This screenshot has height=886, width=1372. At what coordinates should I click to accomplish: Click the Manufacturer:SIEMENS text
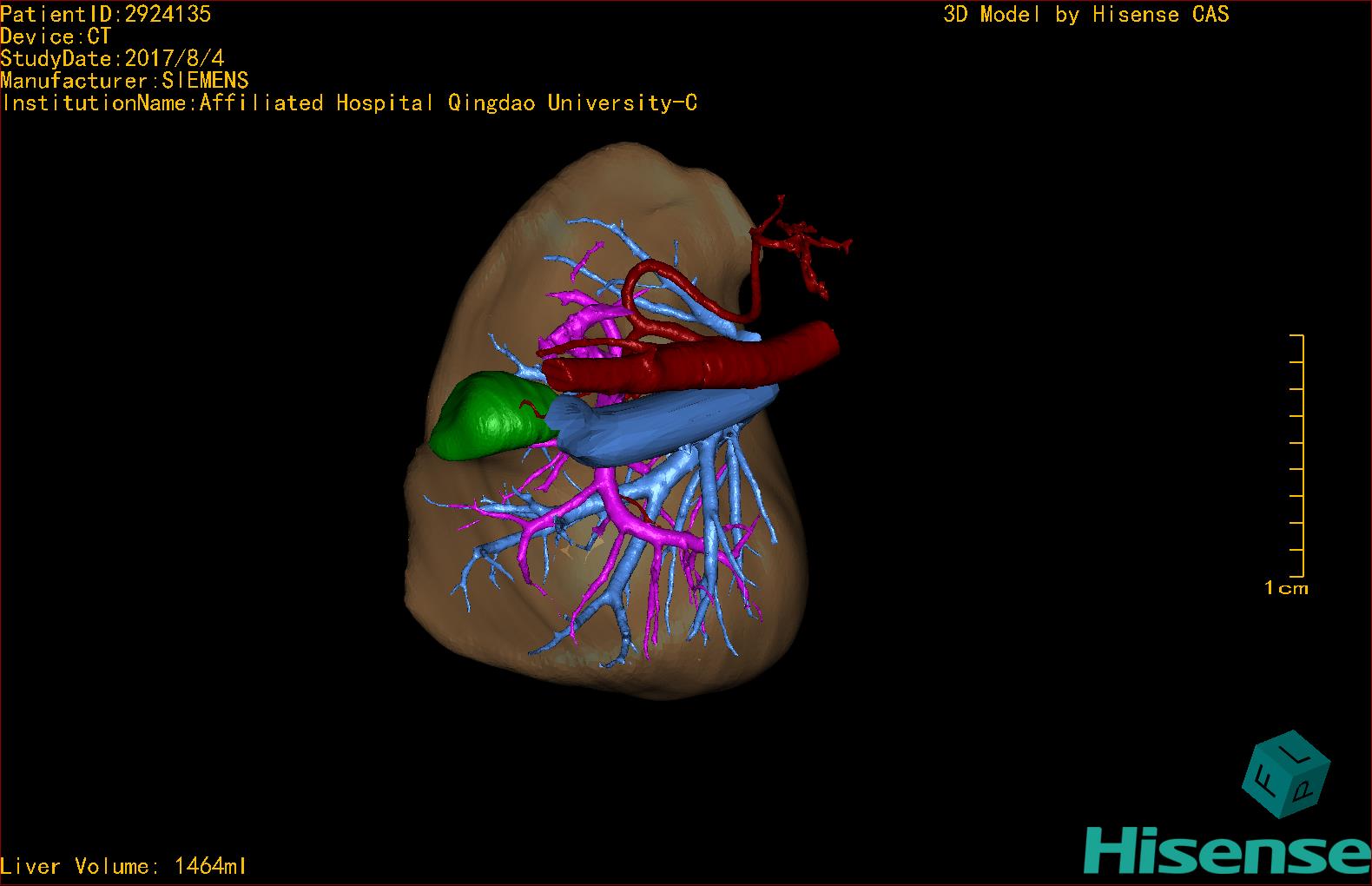[x=124, y=81]
